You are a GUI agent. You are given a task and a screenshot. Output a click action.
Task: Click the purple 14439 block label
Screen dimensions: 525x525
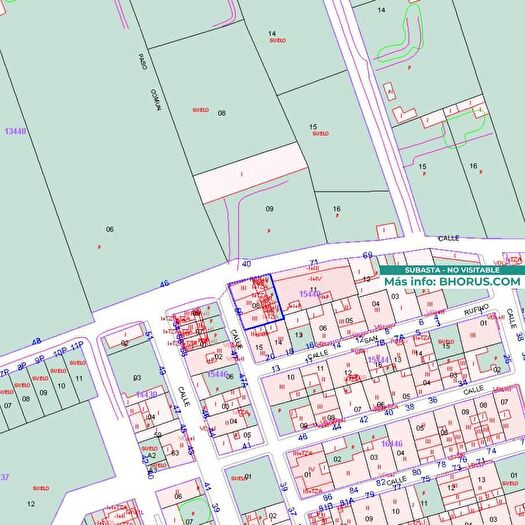pyautogui.click(x=147, y=394)
